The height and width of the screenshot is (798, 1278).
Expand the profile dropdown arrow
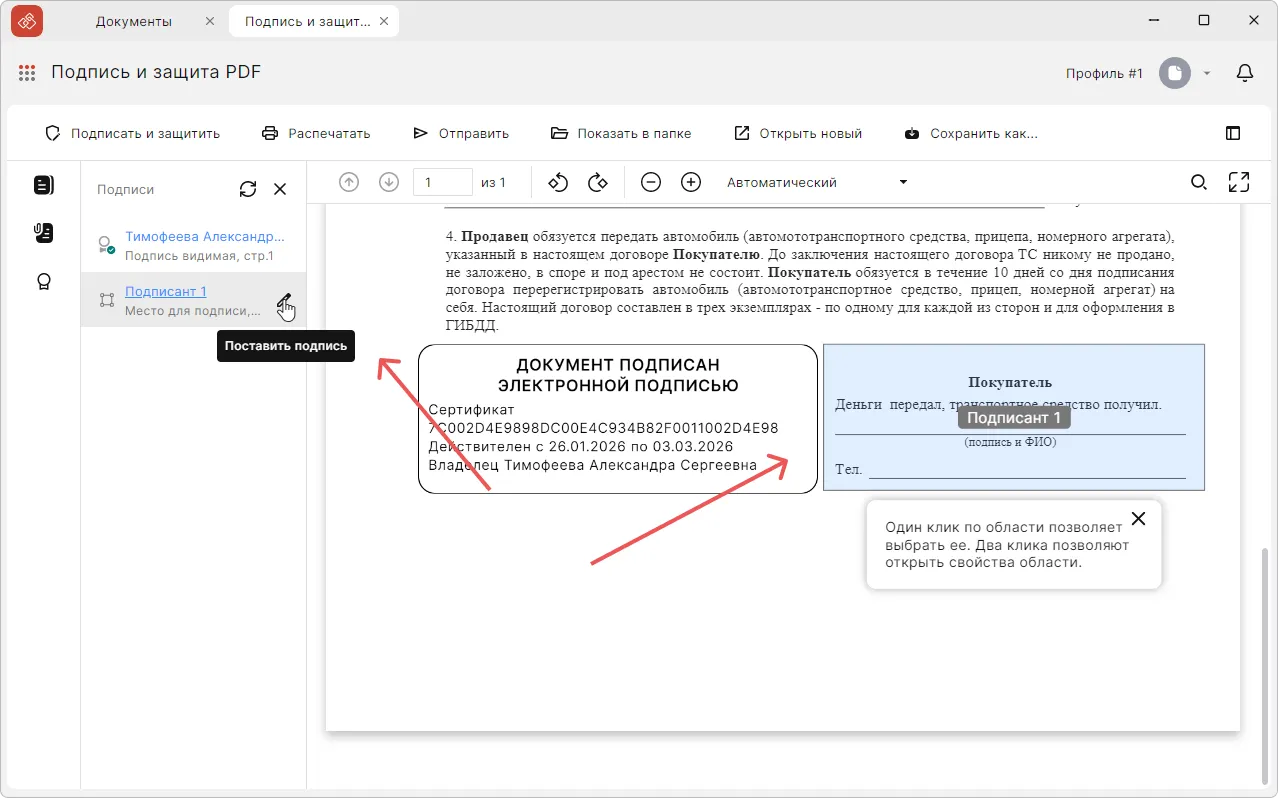[1207, 73]
